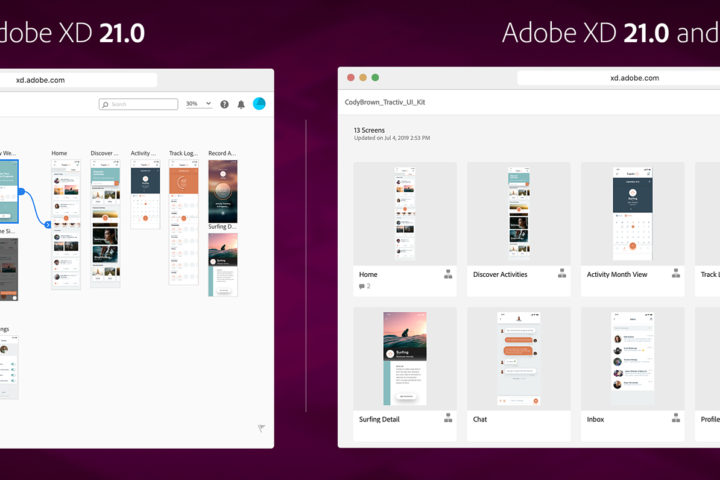
Task: Select Home artboard on left canvas
Action: point(66,224)
